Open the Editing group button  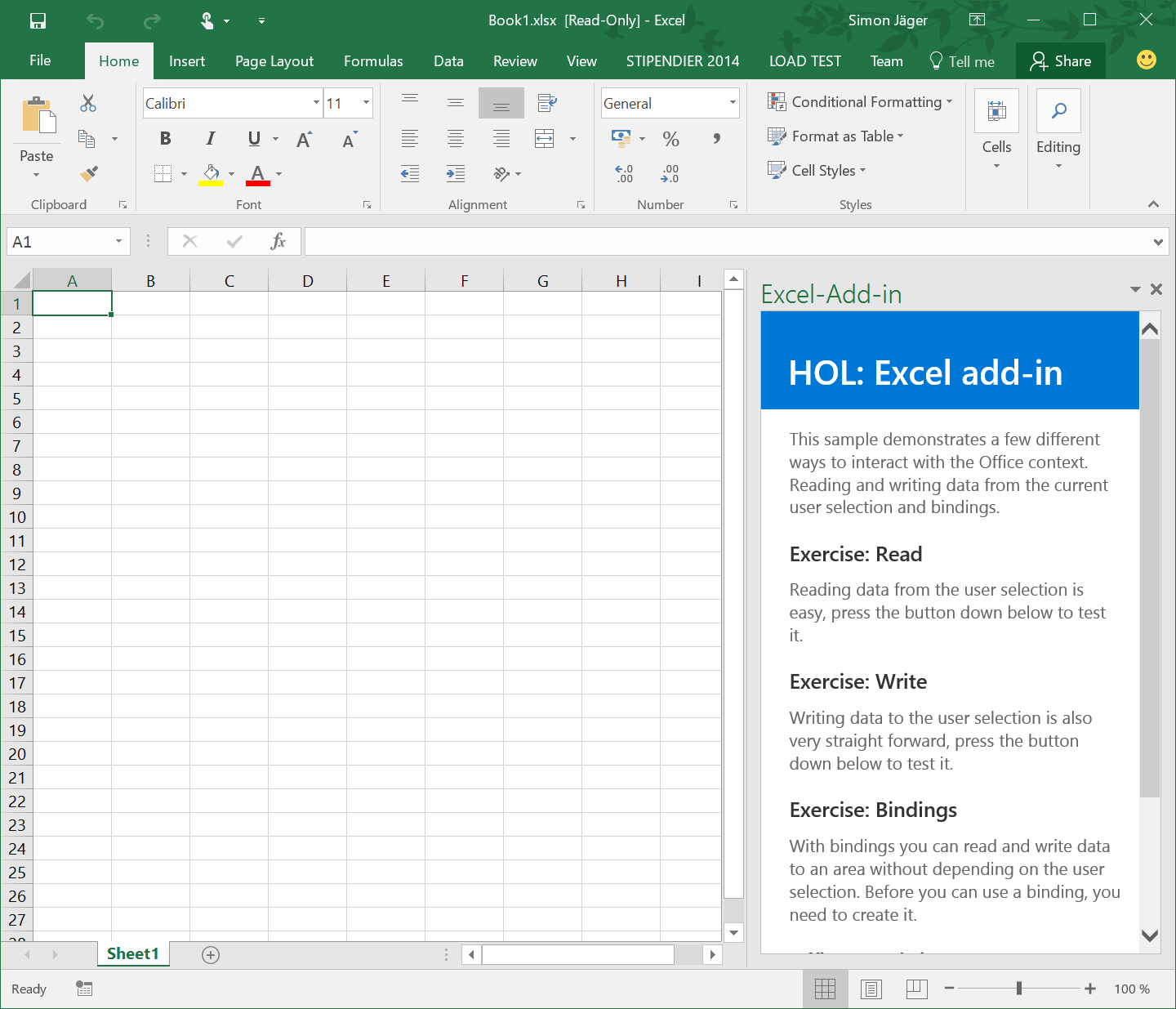point(1058,129)
